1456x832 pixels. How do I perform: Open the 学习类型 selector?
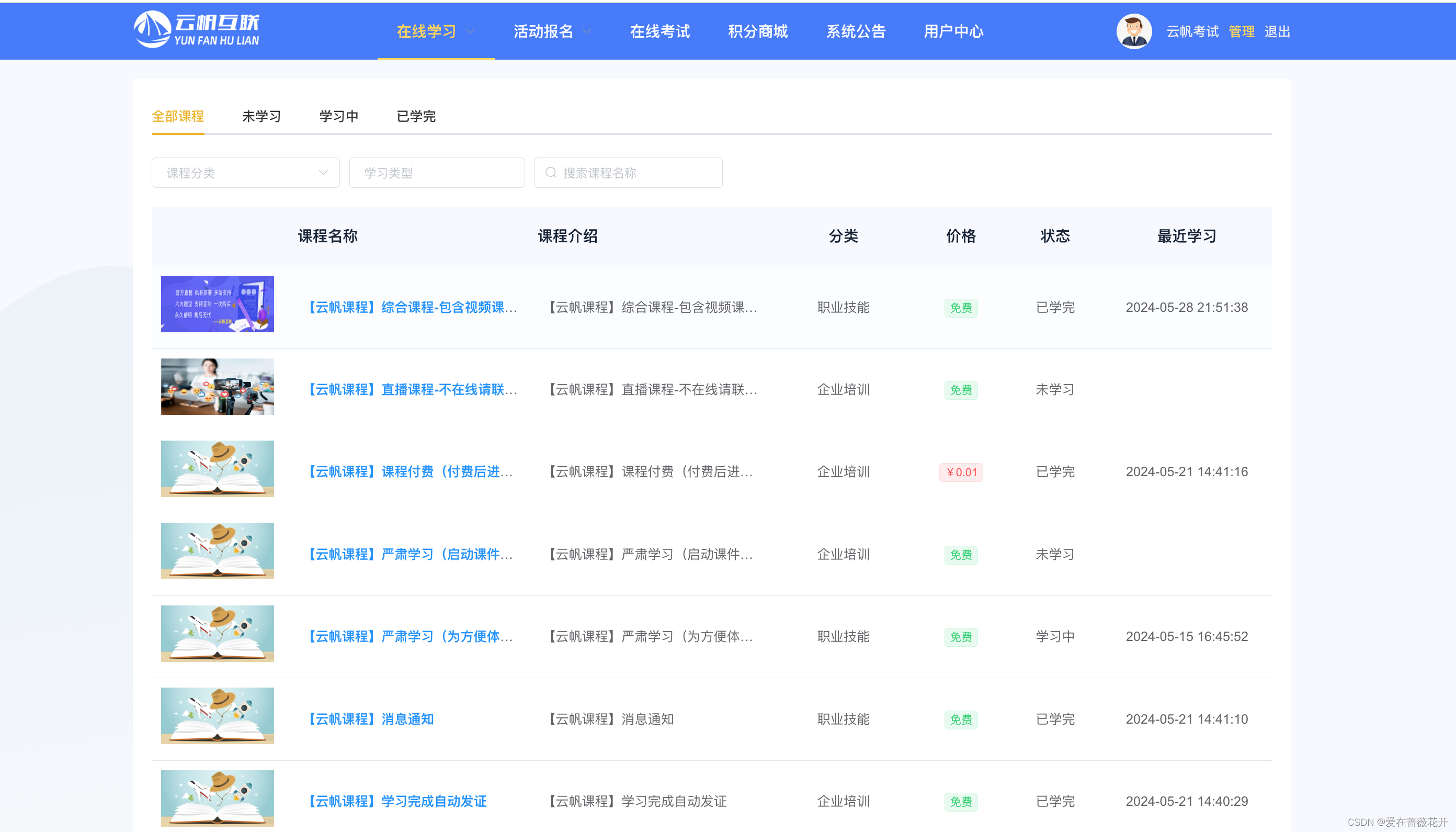436,173
